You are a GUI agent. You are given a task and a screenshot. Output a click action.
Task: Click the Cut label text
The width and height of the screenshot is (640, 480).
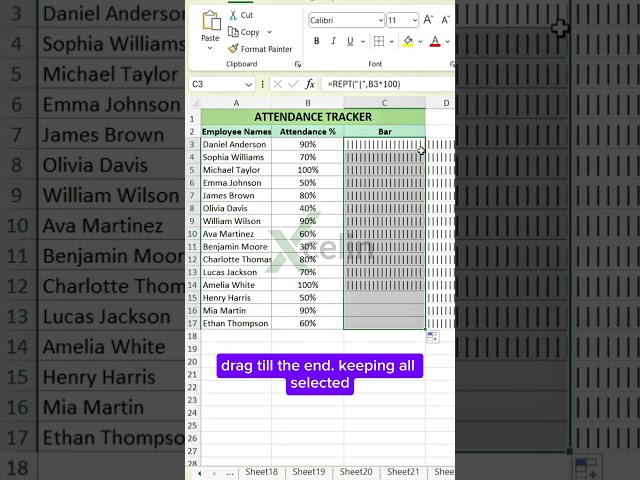pos(247,15)
